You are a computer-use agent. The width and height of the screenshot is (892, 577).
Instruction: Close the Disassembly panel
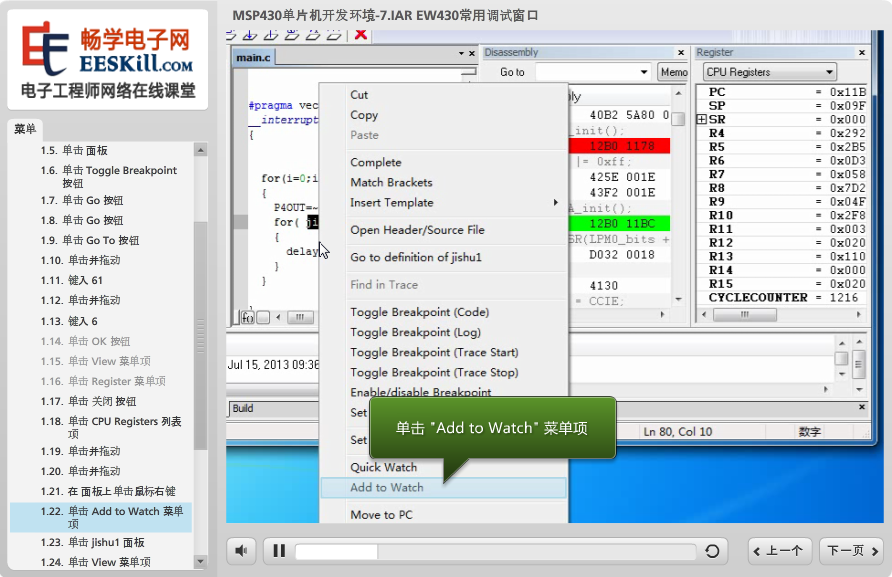(x=681, y=52)
